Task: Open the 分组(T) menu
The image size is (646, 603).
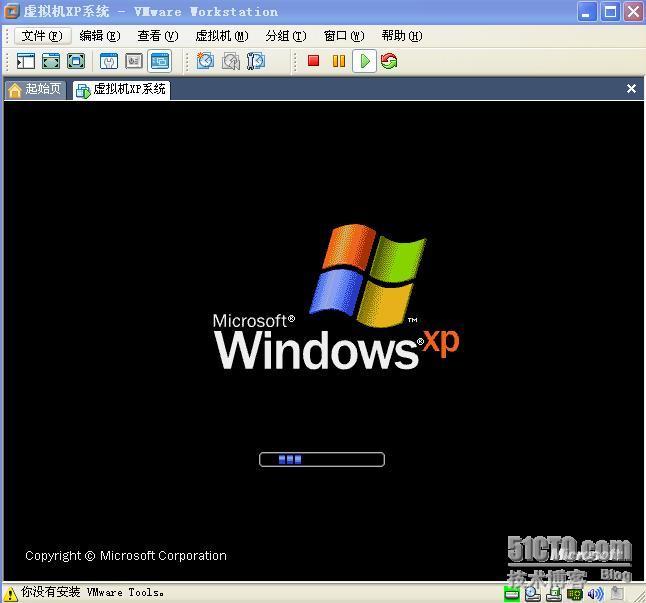Action: tap(286, 36)
